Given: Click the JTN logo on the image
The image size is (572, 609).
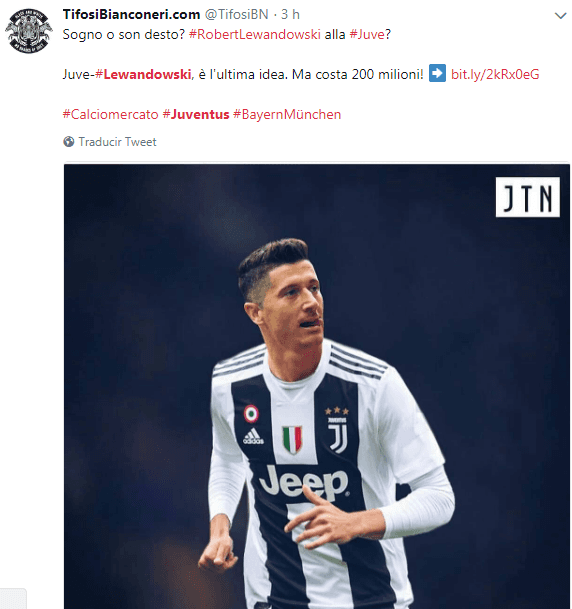Looking at the screenshot, I should (x=527, y=197).
